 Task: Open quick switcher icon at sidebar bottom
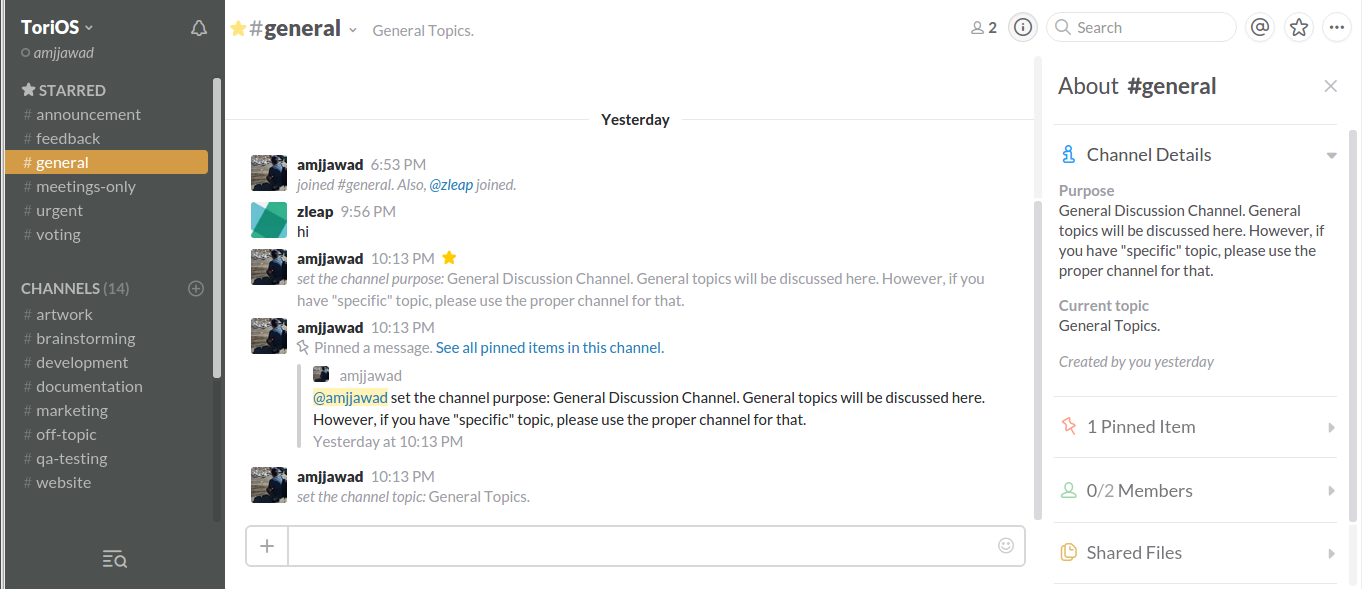(x=114, y=559)
